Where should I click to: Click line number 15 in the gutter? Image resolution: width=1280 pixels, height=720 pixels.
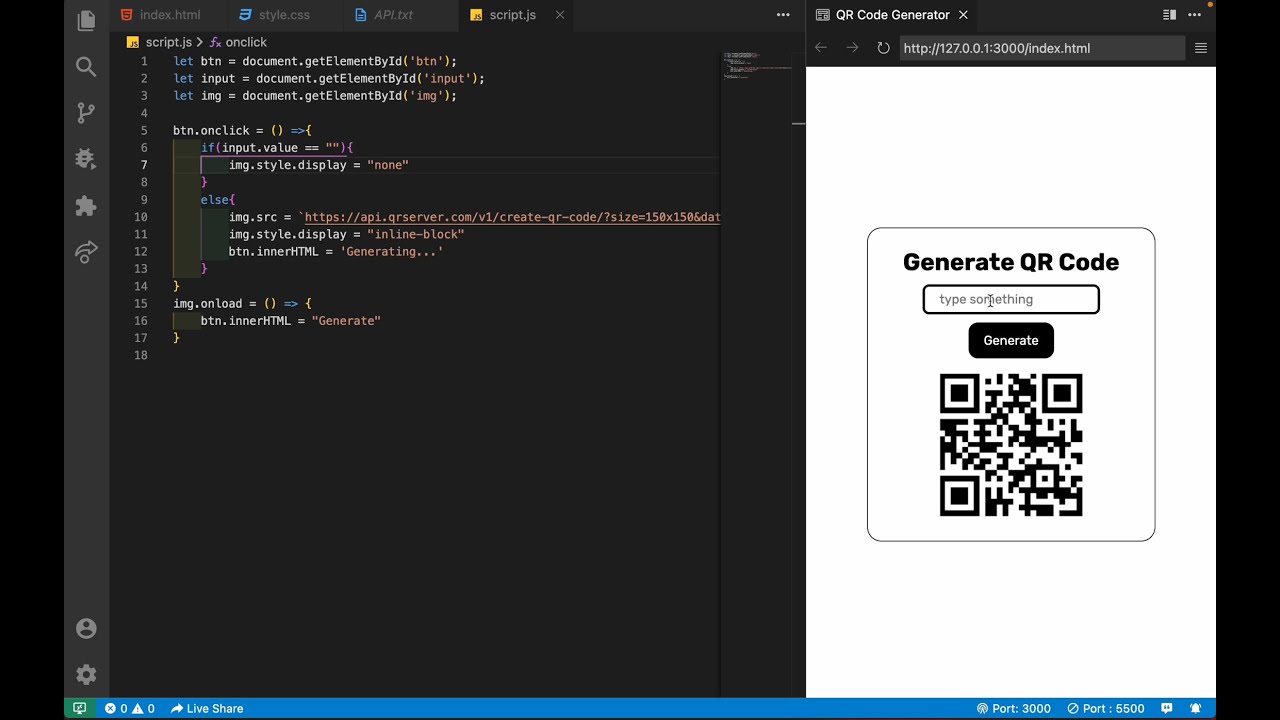(140, 303)
